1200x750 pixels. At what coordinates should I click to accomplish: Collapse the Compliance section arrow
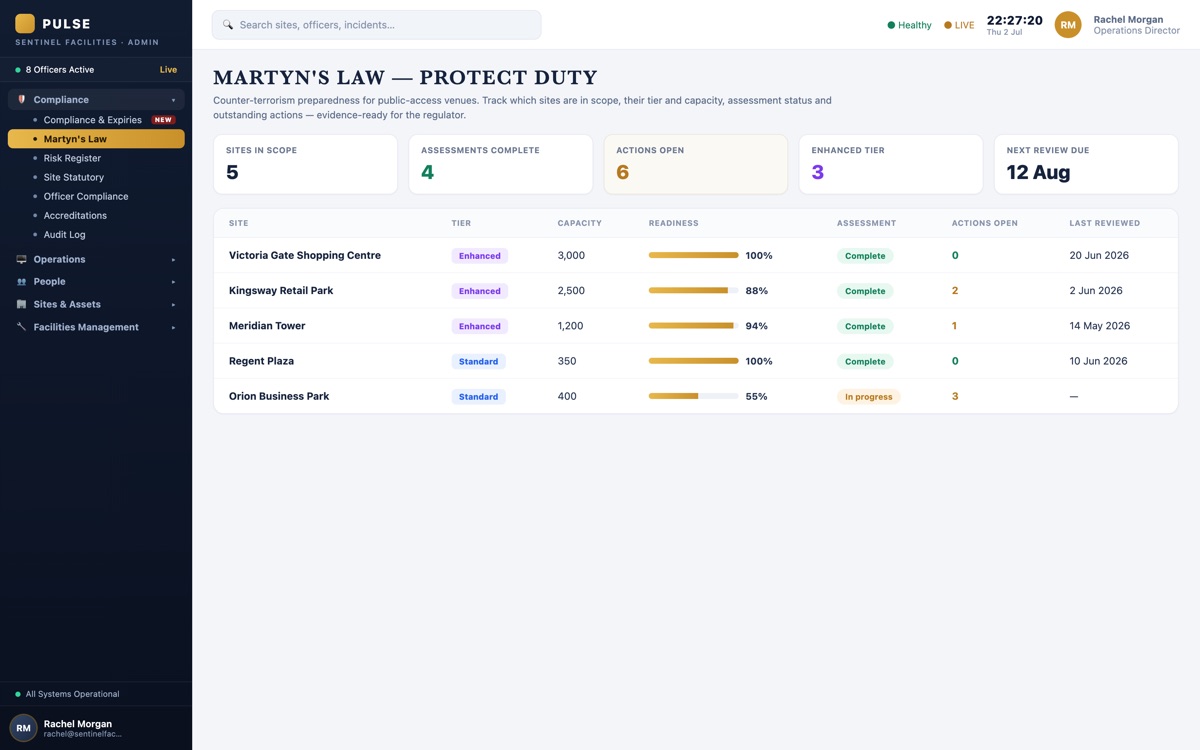(173, 100)
